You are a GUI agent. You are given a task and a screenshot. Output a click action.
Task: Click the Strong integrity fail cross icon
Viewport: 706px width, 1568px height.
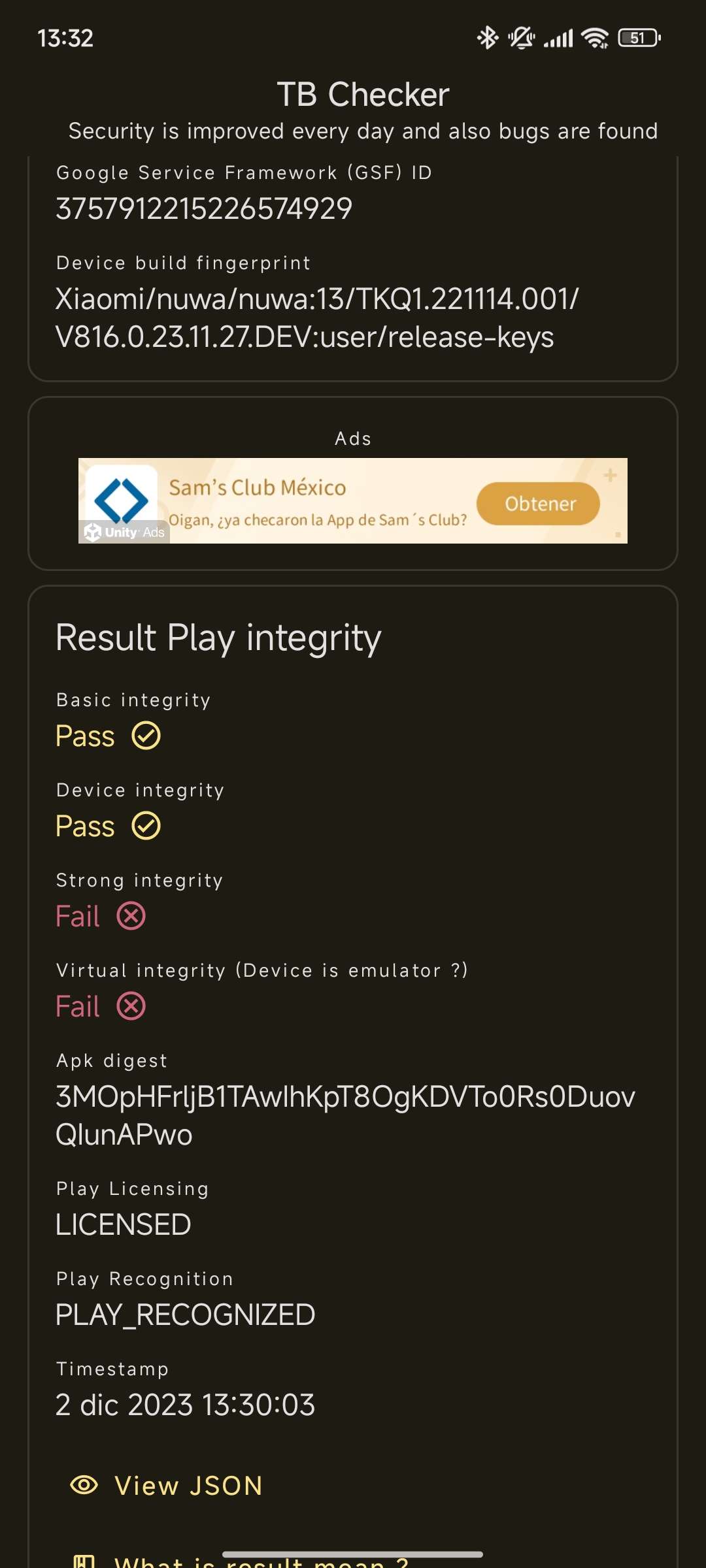131,916
